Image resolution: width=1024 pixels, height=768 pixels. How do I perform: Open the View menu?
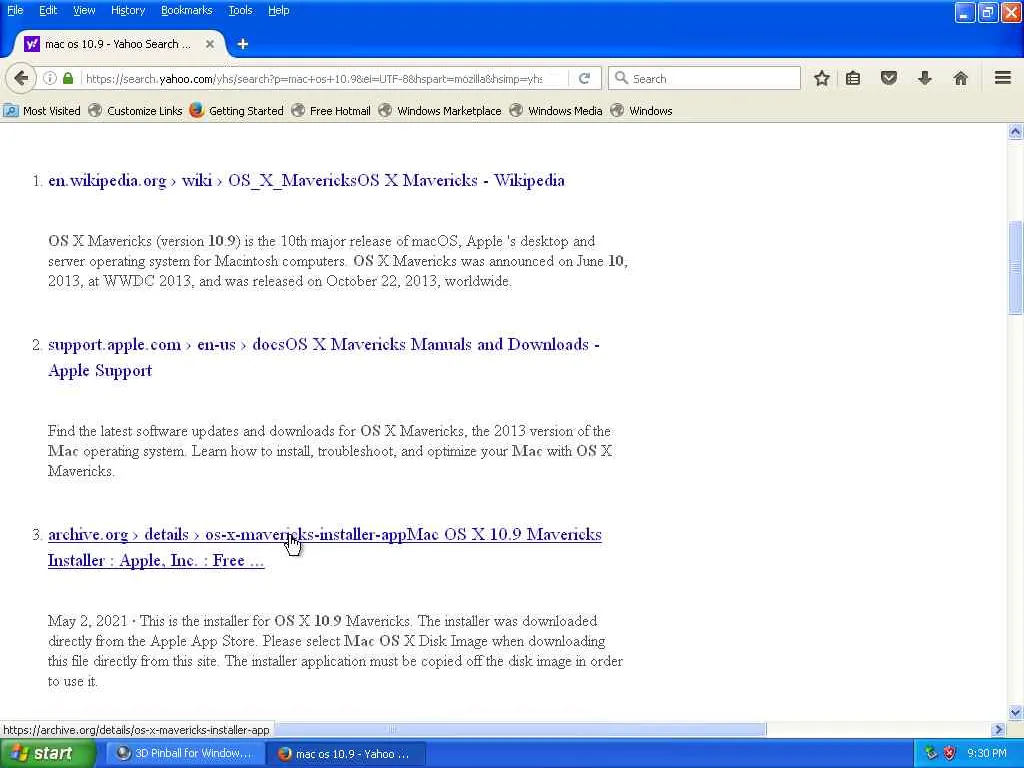pos(84,10)
